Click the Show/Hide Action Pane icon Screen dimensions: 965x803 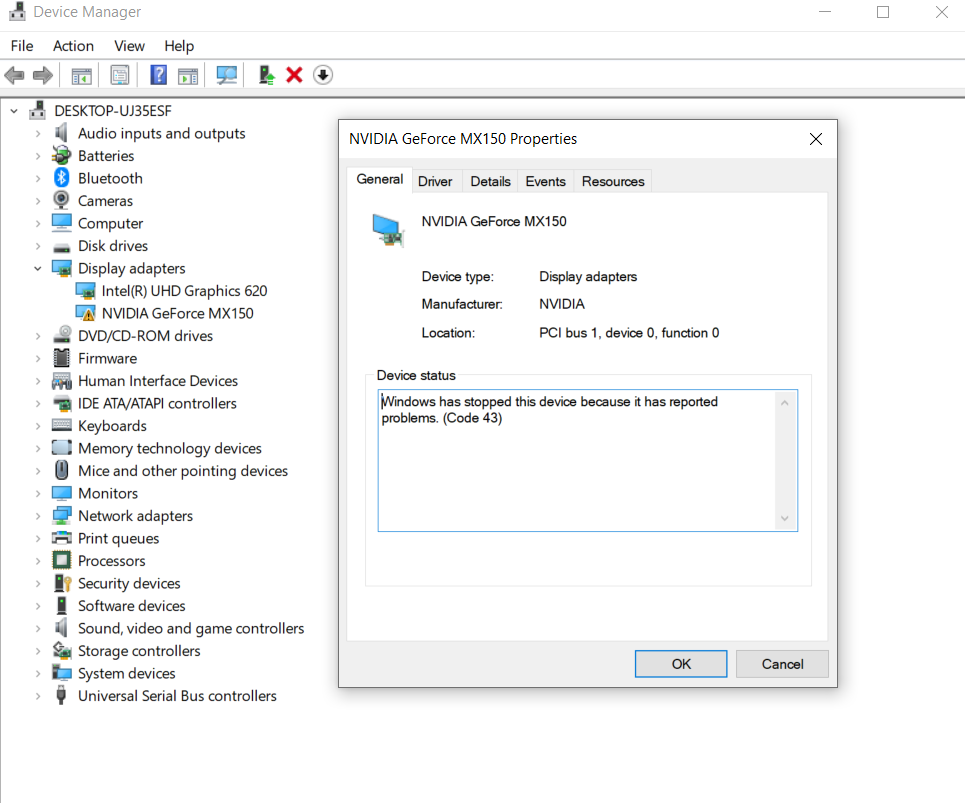coord(188,76)
